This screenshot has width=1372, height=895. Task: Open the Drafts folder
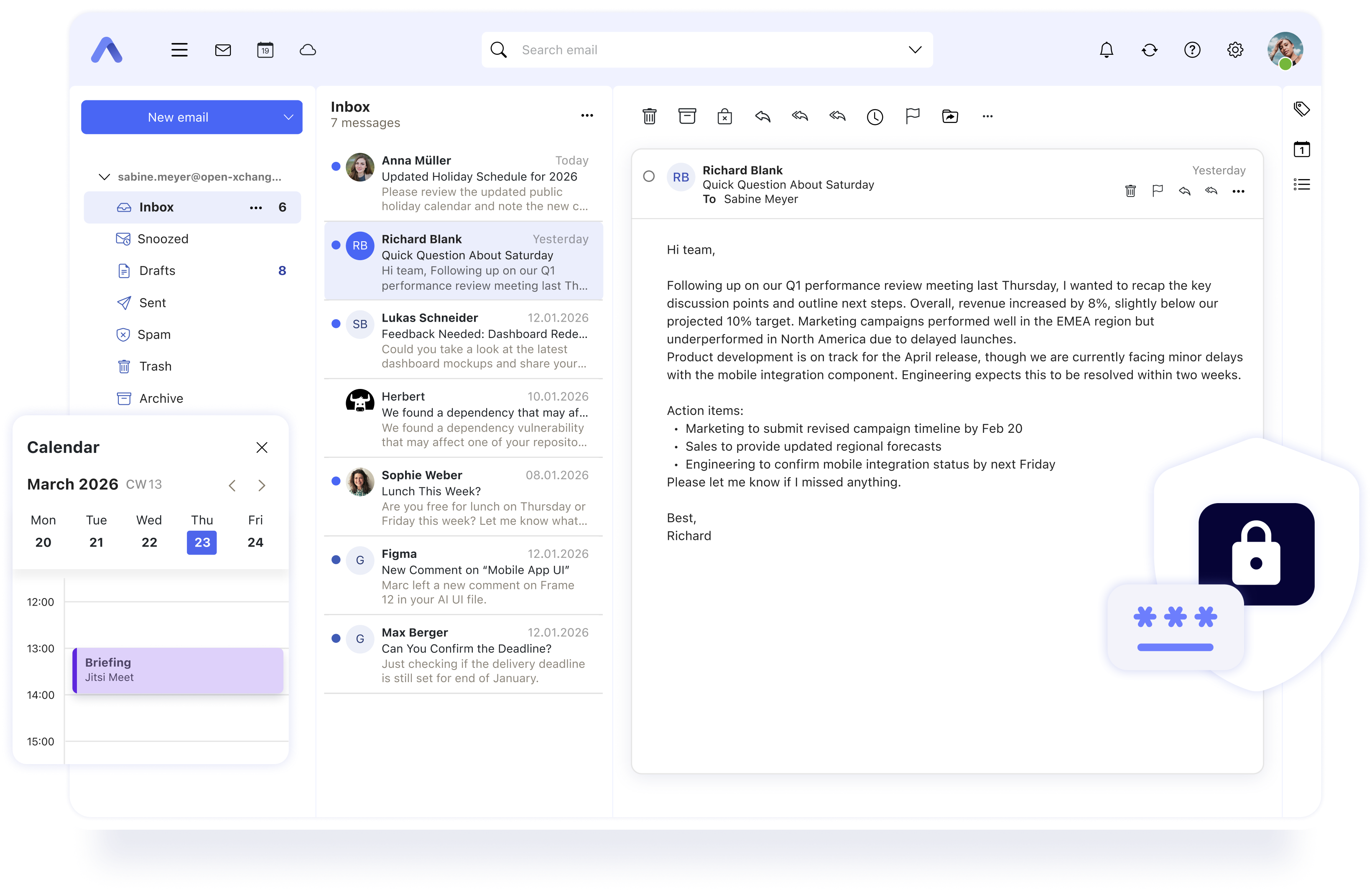[x=193, y=271]
